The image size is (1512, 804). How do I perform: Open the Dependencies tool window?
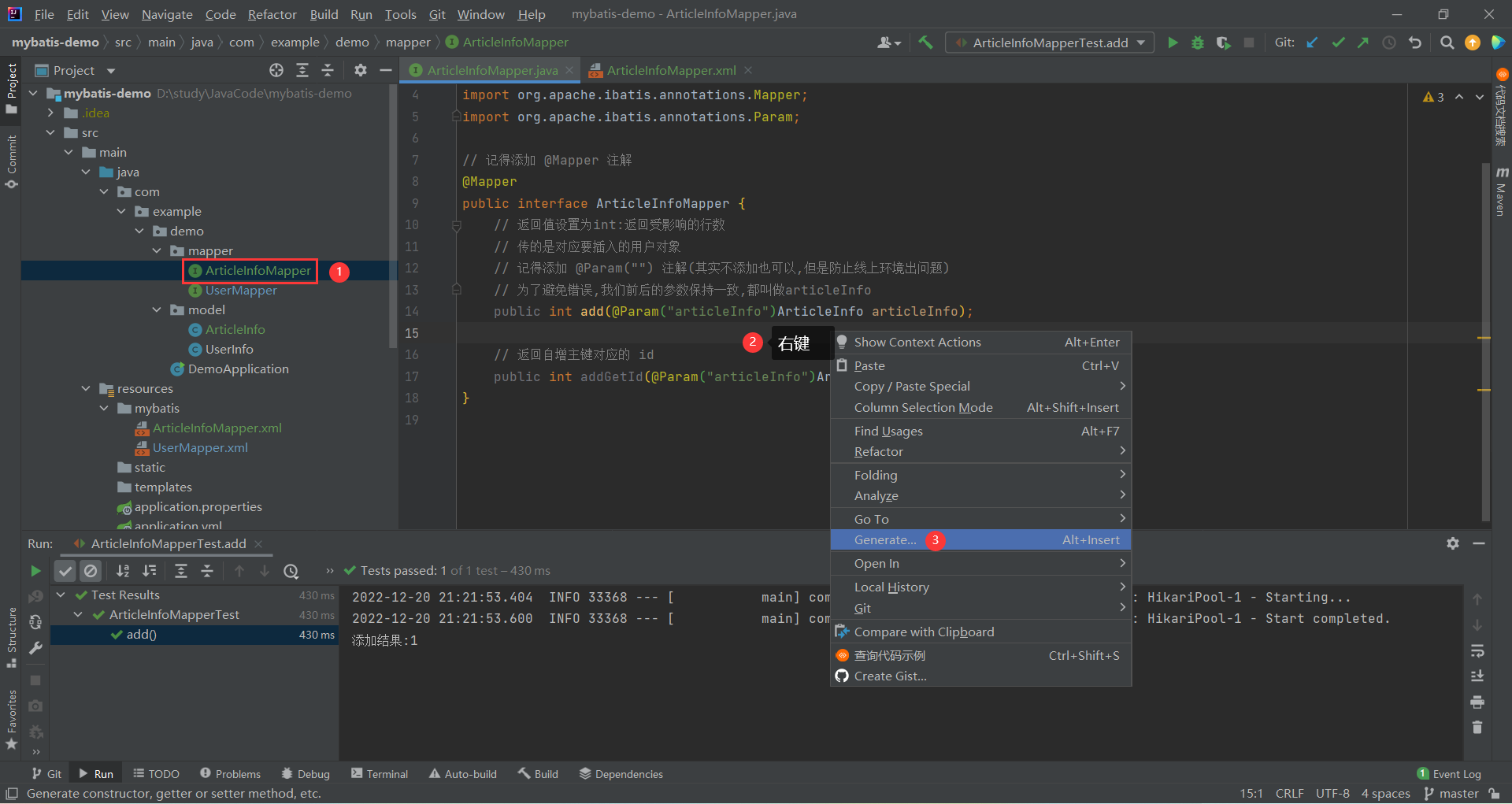pyautogui.click(x=621, y=774)
